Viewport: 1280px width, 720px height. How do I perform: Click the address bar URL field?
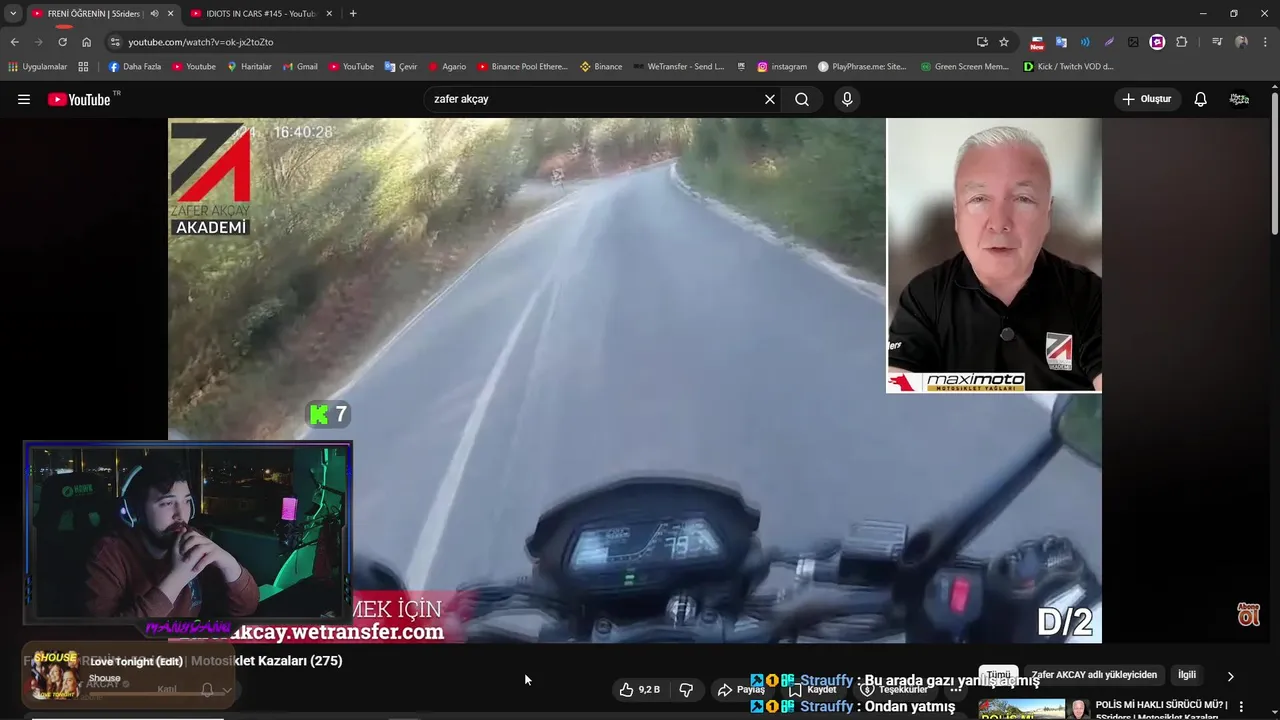pyautogui.click(x=540, y=42)
